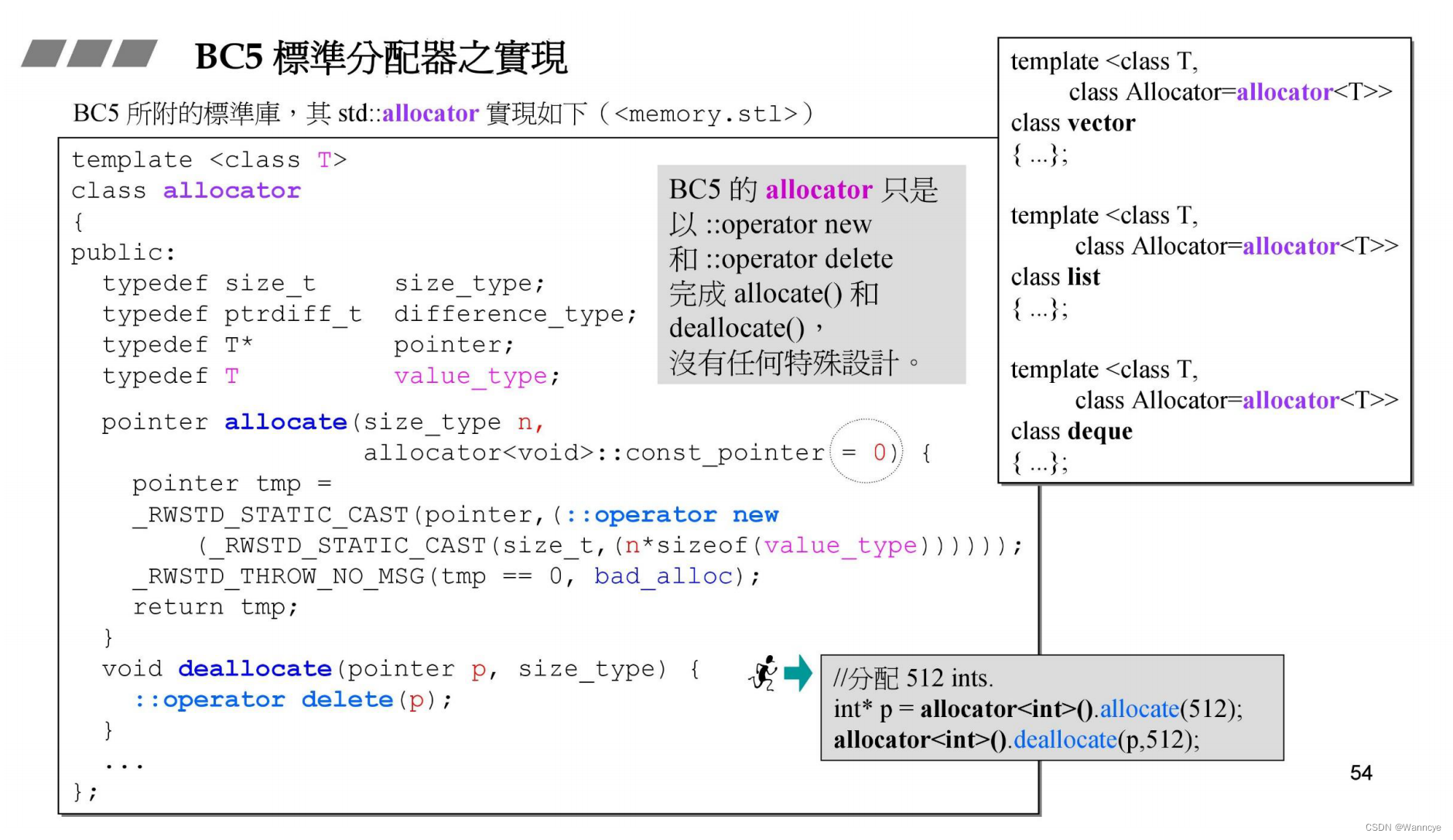Click 'allocator<void>::const_pointer' parameter
The height and width of the screenshot is (840, 1453).
[594, 452]
